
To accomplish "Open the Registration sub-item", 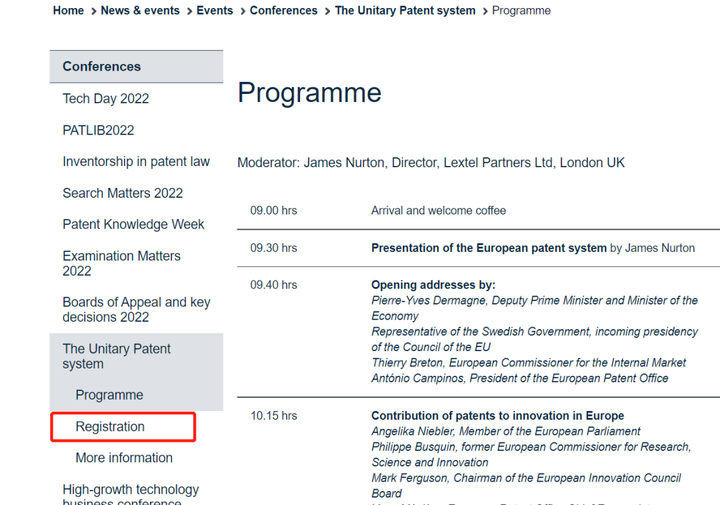I will [x=110, y=426].
